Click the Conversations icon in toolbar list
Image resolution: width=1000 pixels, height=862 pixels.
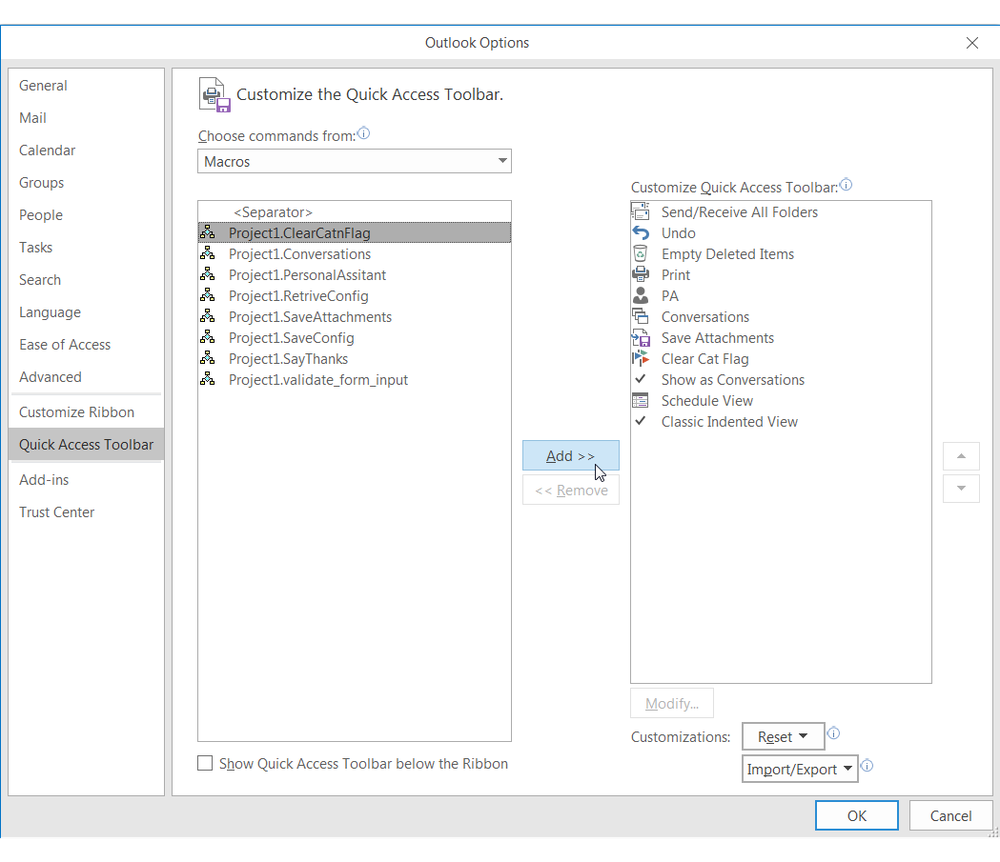tap(640, 317)
